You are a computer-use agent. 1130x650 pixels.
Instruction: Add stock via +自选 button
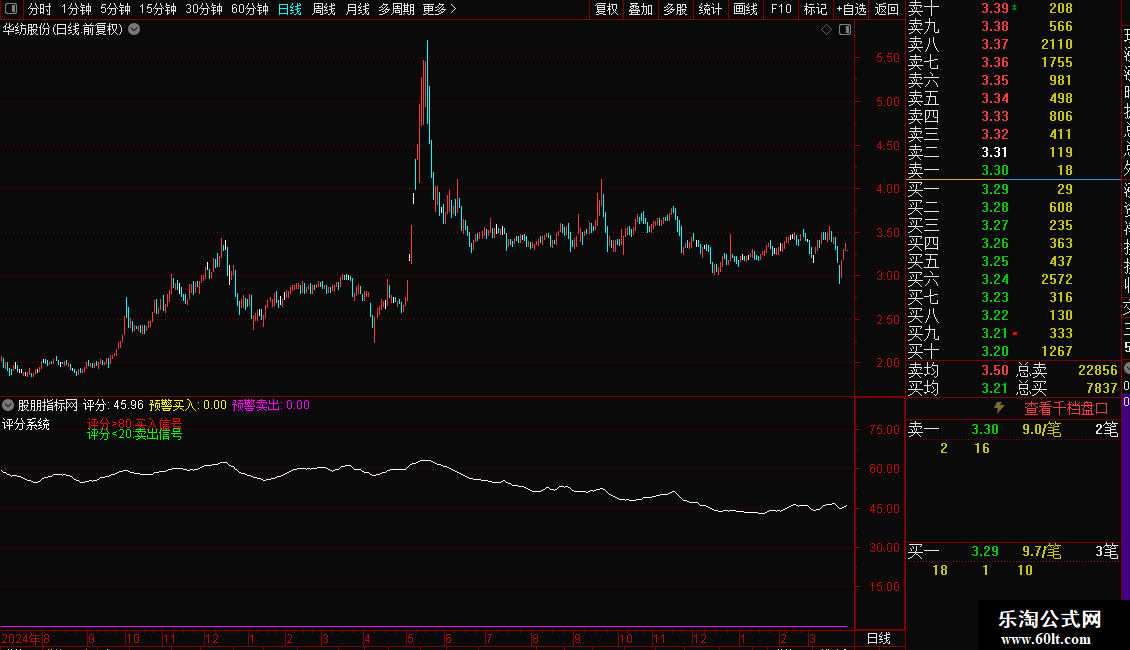(852, 9)
